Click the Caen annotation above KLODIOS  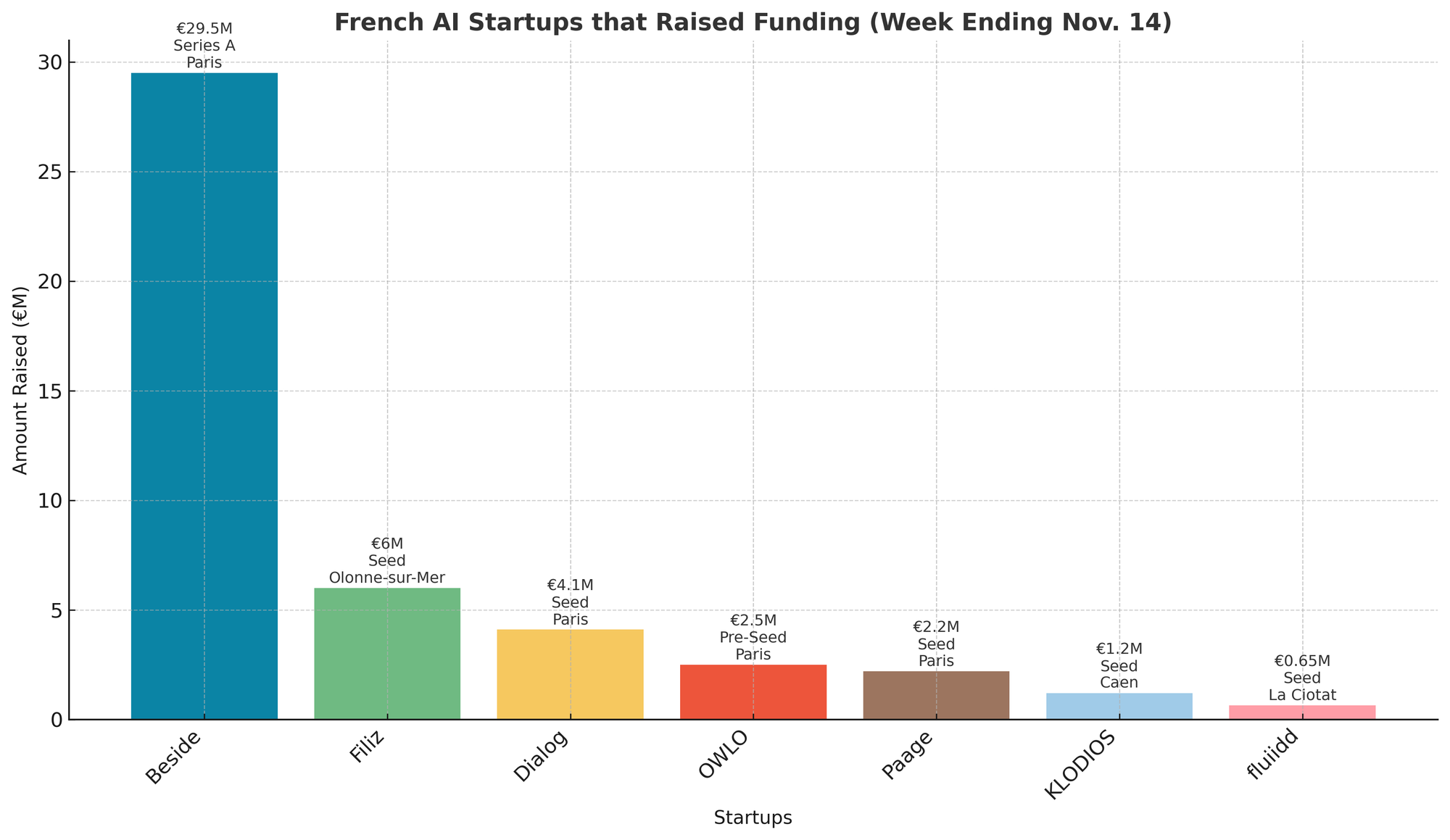(x=1119, y=682)
